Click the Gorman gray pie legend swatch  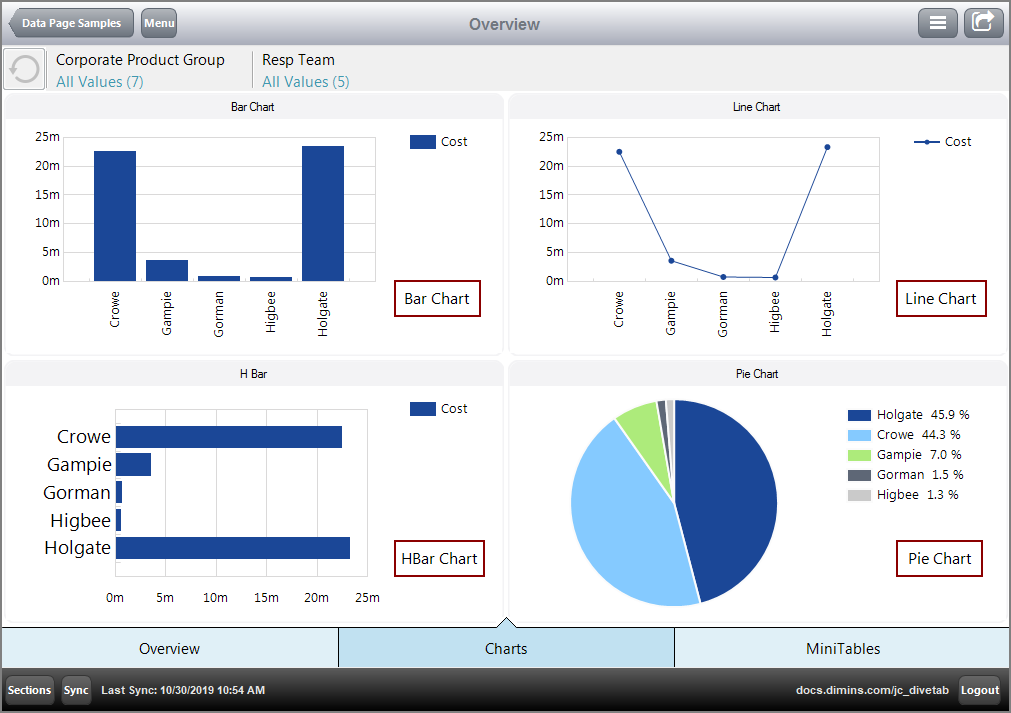coord(859,475)
